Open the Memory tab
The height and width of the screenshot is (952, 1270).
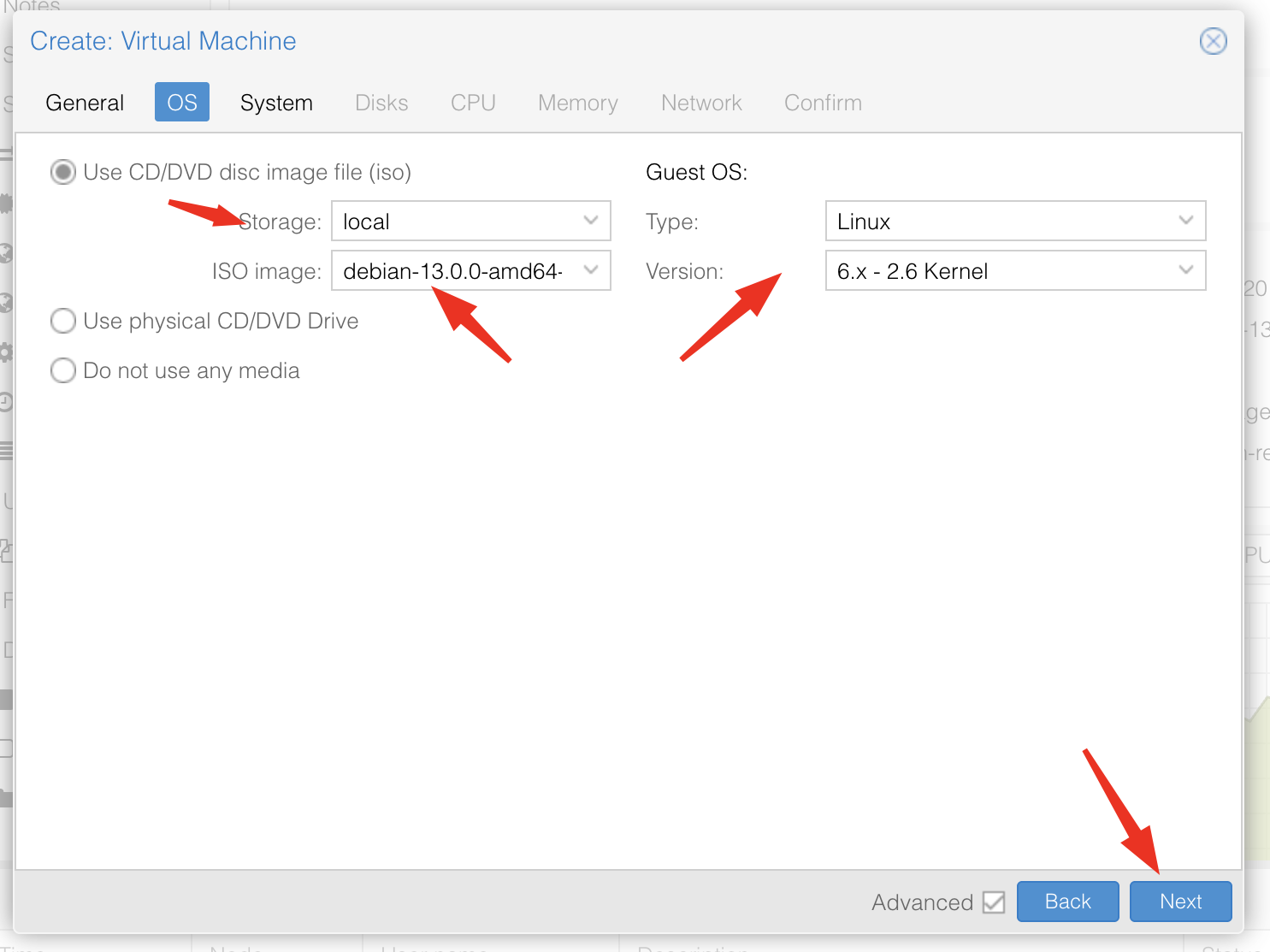click(x=577, y=103)
